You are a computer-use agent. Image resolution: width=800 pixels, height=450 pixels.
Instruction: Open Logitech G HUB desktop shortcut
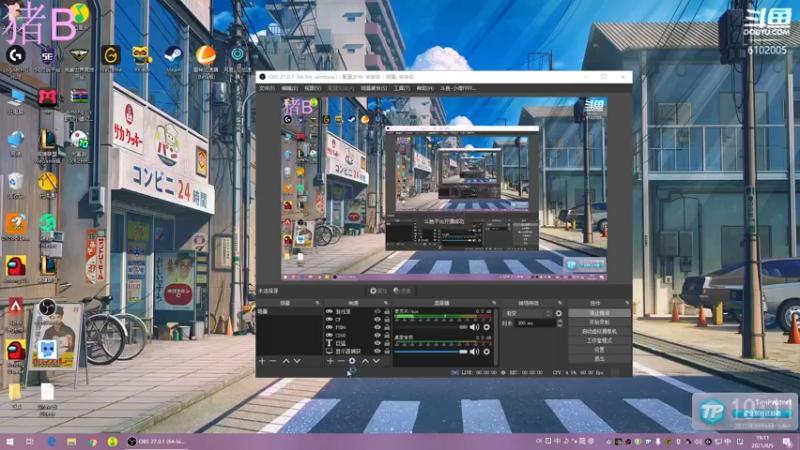coord(16,61)
